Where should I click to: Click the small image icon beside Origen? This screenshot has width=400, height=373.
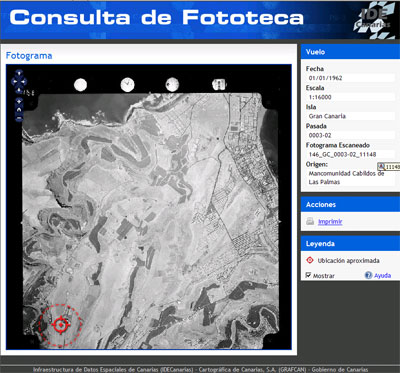click(x=381, y=166)
